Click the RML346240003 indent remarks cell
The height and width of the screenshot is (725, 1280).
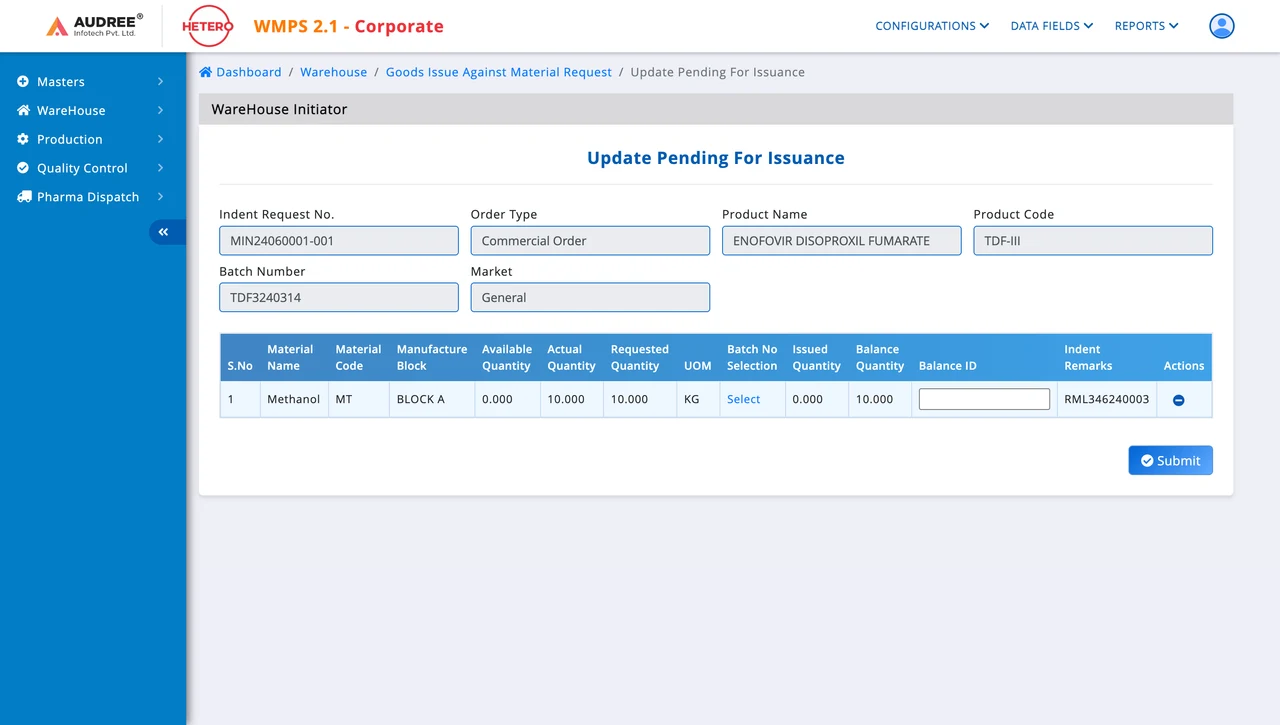(x=1107, y=399)
